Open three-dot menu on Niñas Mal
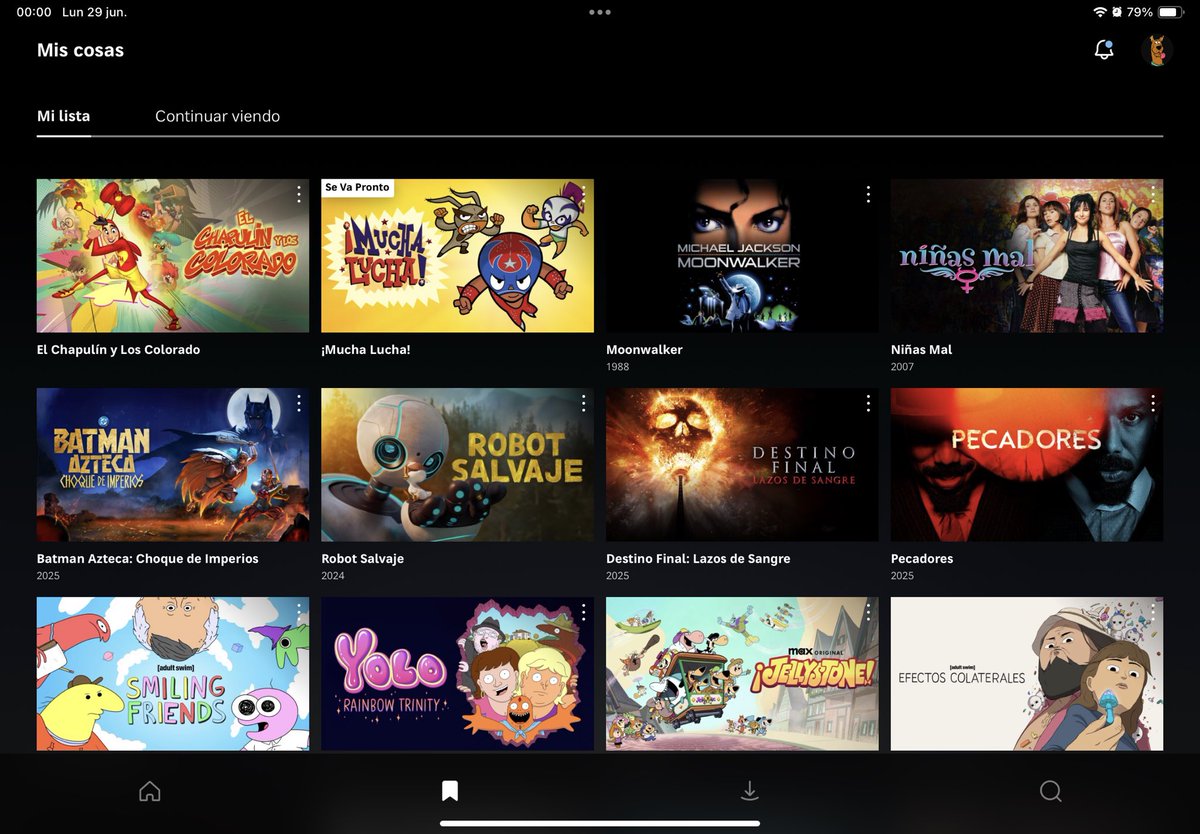Viewport: 1200px width, 834px height. click(x=1153, y=194)
